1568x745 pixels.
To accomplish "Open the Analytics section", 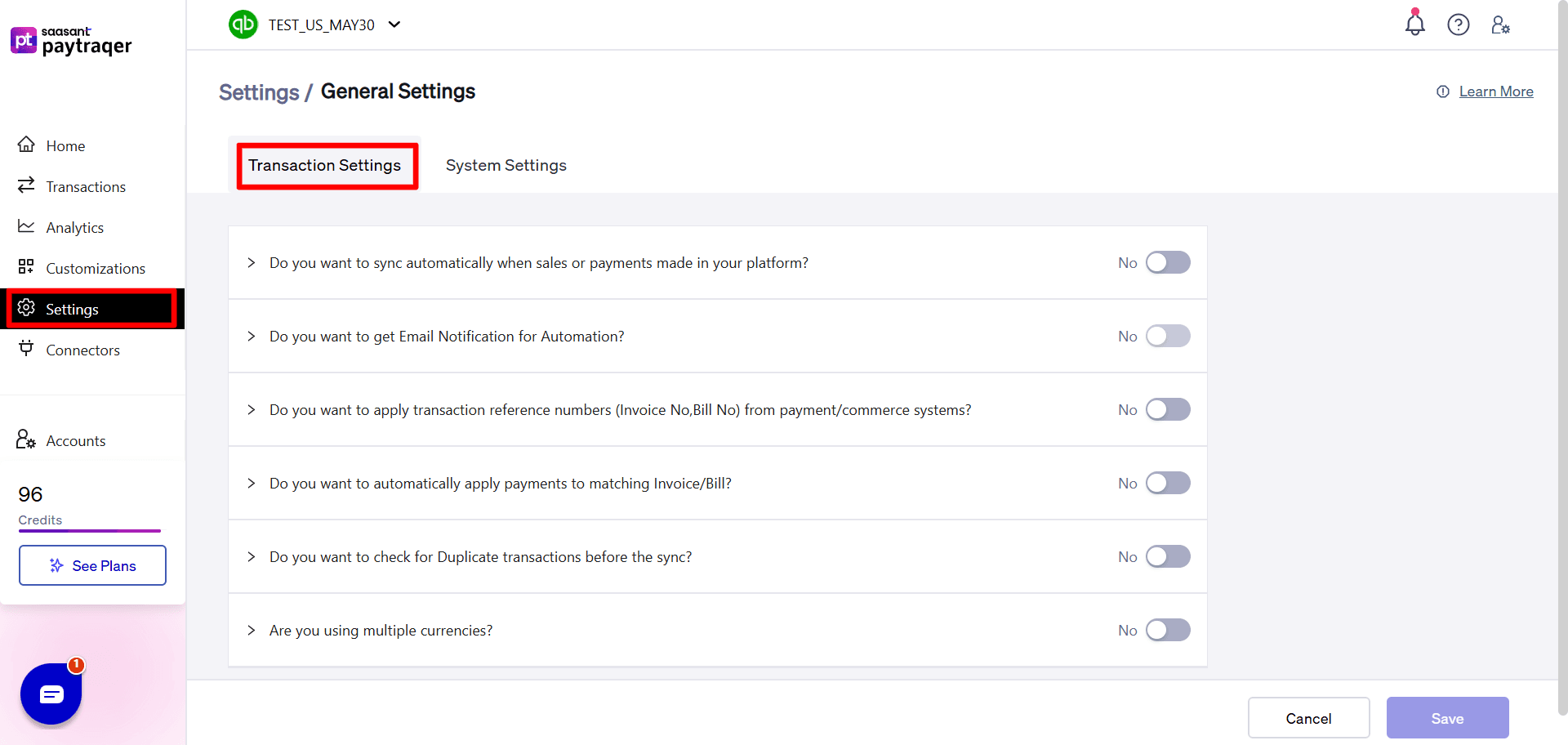I will point(74,227).
